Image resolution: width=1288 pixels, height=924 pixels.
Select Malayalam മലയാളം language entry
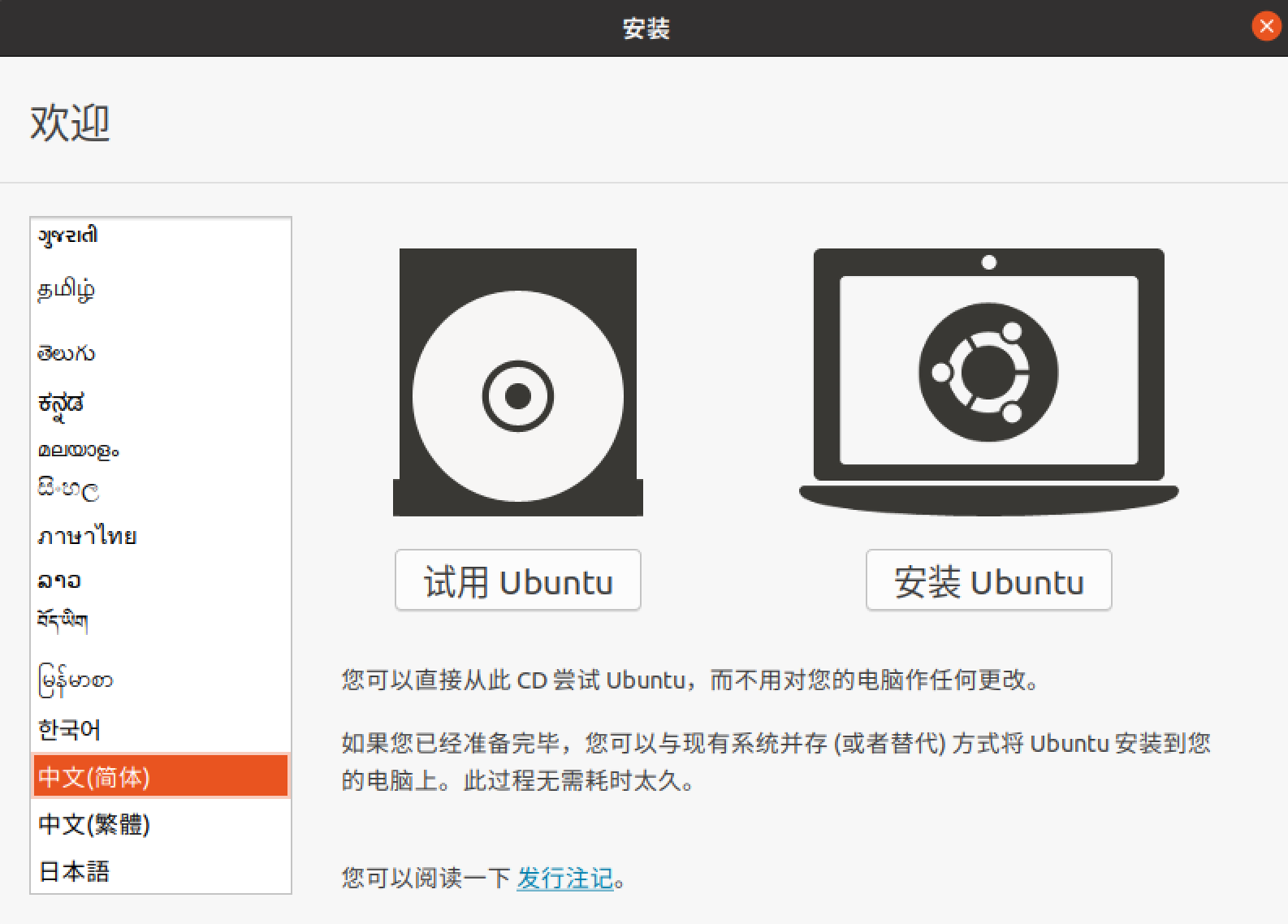(161, 449)
